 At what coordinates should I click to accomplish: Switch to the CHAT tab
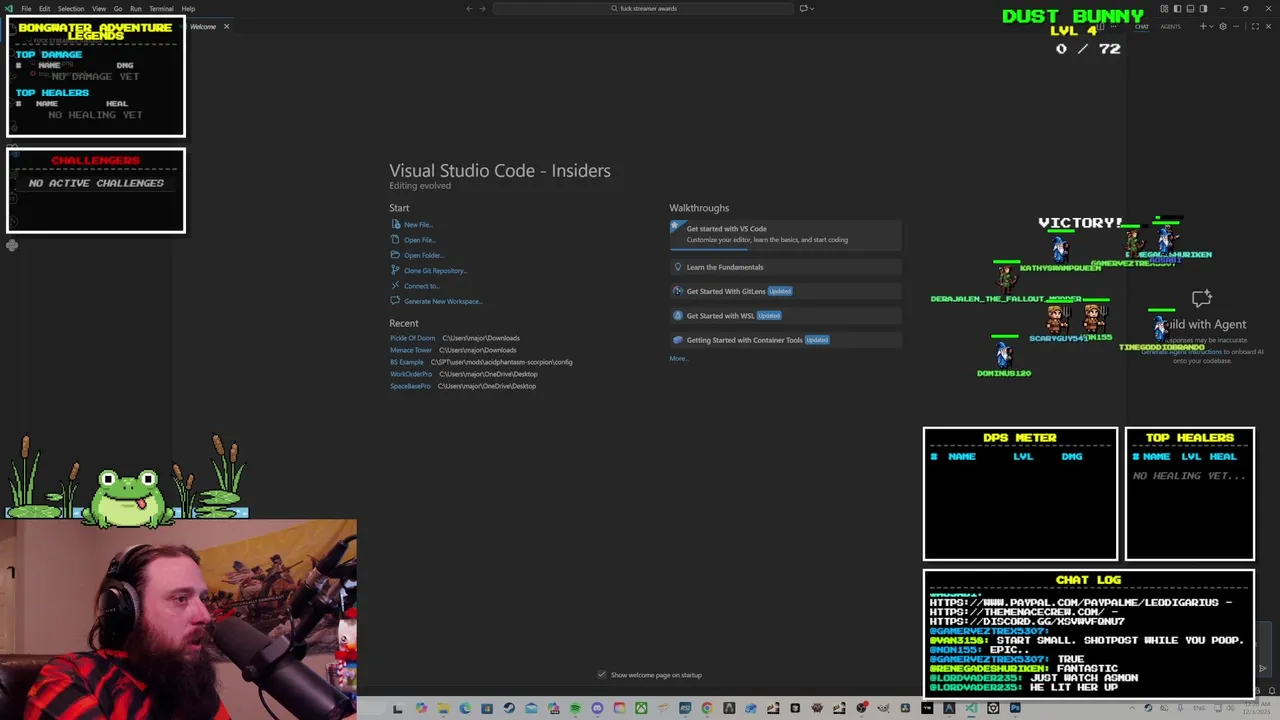1142,26
